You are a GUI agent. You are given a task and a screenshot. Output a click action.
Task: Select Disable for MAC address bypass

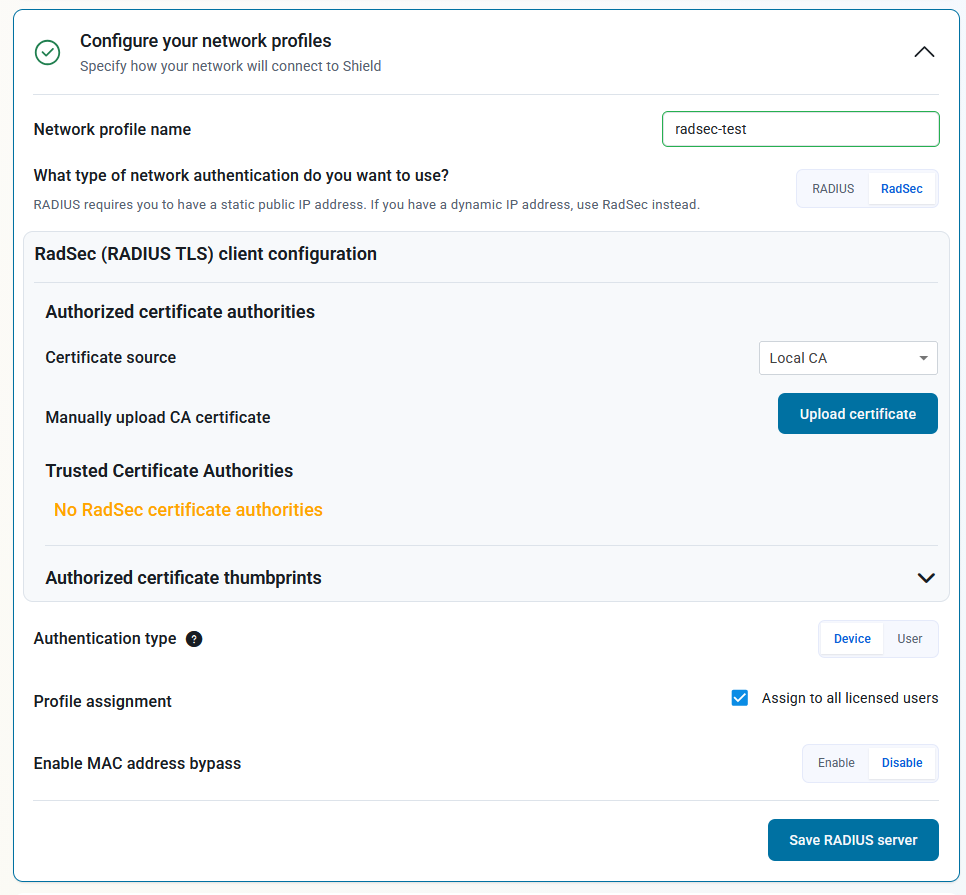[x=902, y=763]
